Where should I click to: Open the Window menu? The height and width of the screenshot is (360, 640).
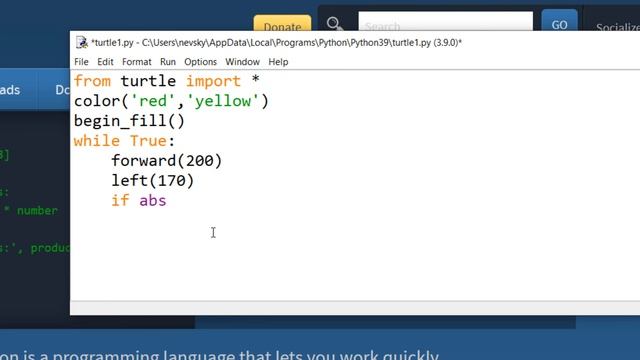[242, 62]
